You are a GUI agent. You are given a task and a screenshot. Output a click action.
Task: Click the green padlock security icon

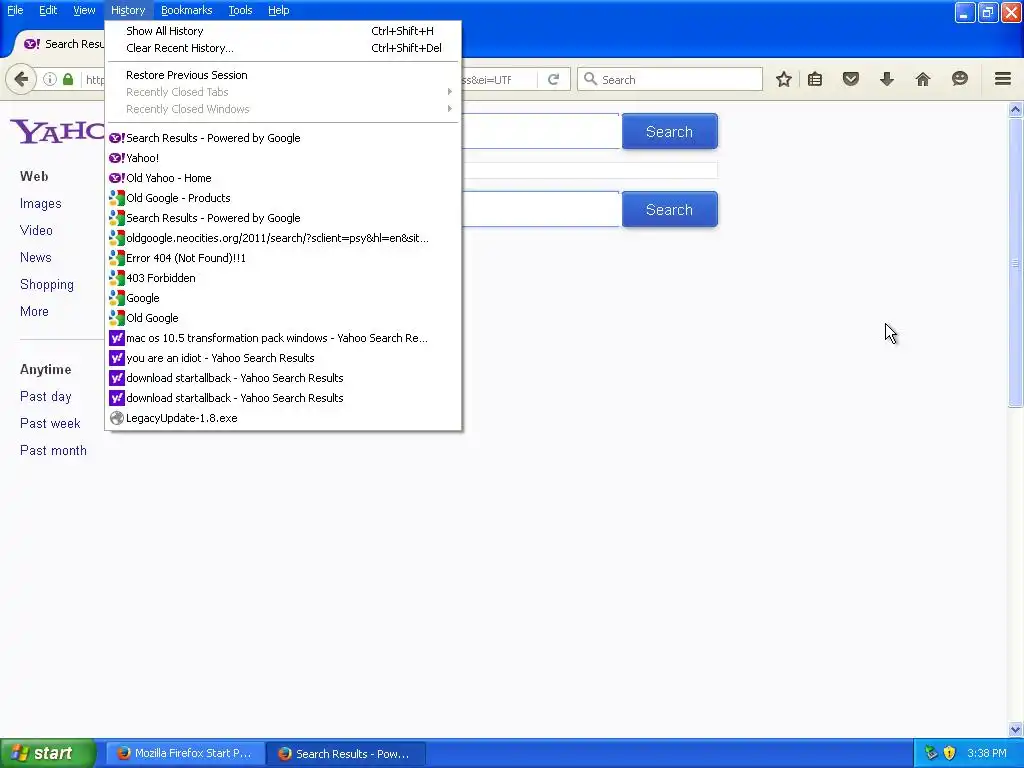pyautogui.click(x=68, y=80)
